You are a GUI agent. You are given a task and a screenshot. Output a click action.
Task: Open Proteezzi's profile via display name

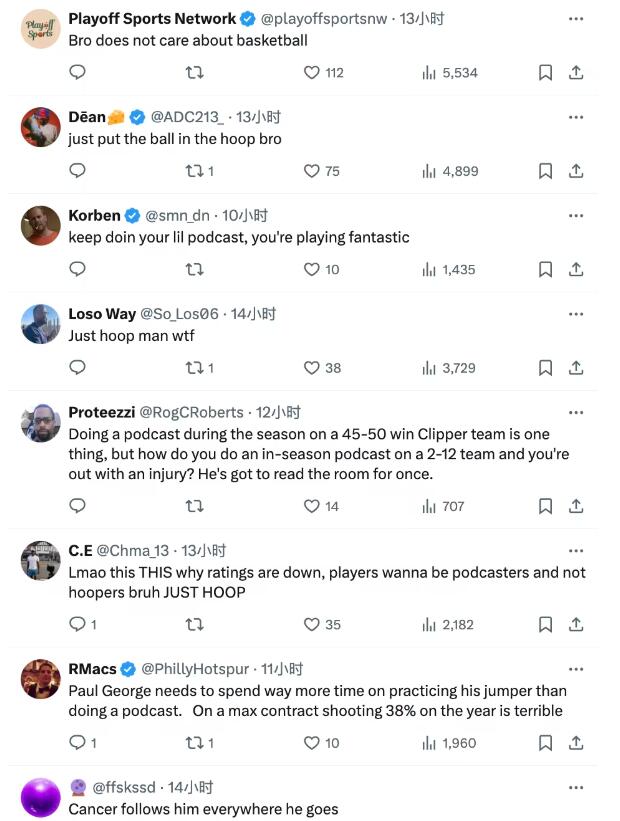click(101, 412)
